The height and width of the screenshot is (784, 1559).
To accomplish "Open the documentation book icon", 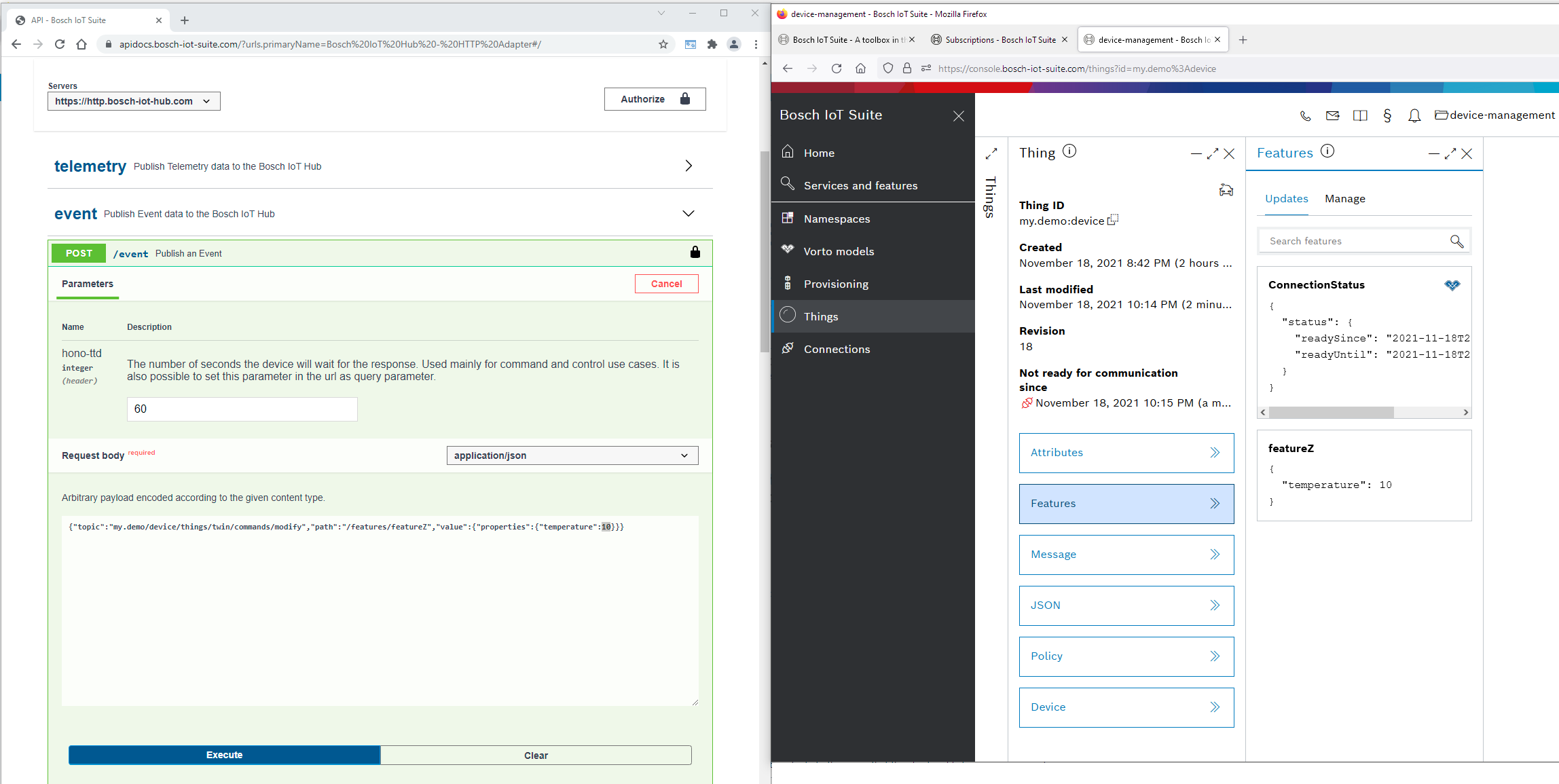I will (x=1360, y=115).
